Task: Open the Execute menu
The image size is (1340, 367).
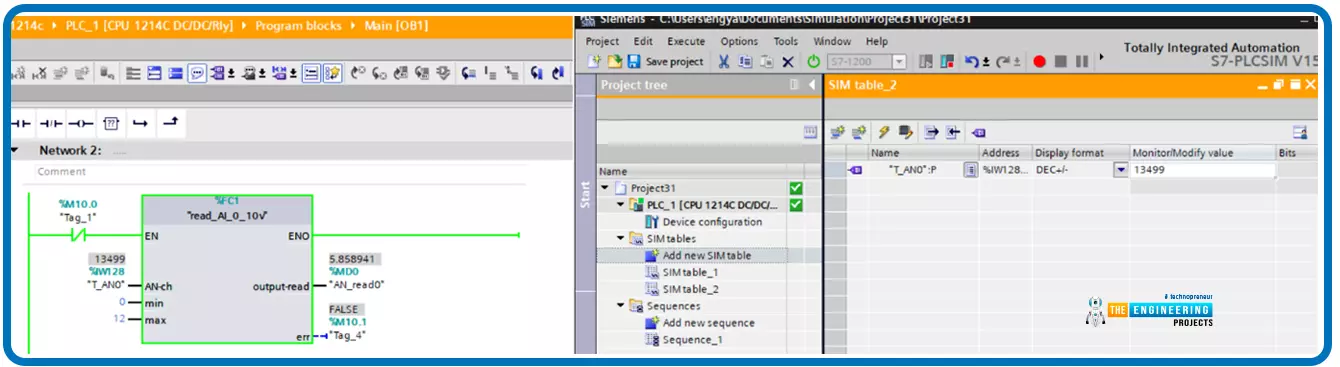Action: point(686,42)
